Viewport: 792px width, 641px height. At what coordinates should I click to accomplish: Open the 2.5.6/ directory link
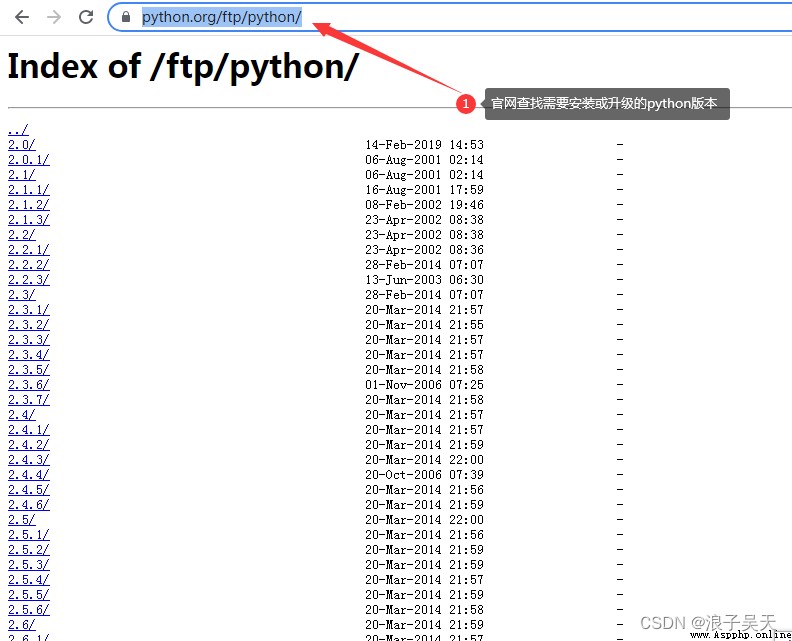coord(29,610)
